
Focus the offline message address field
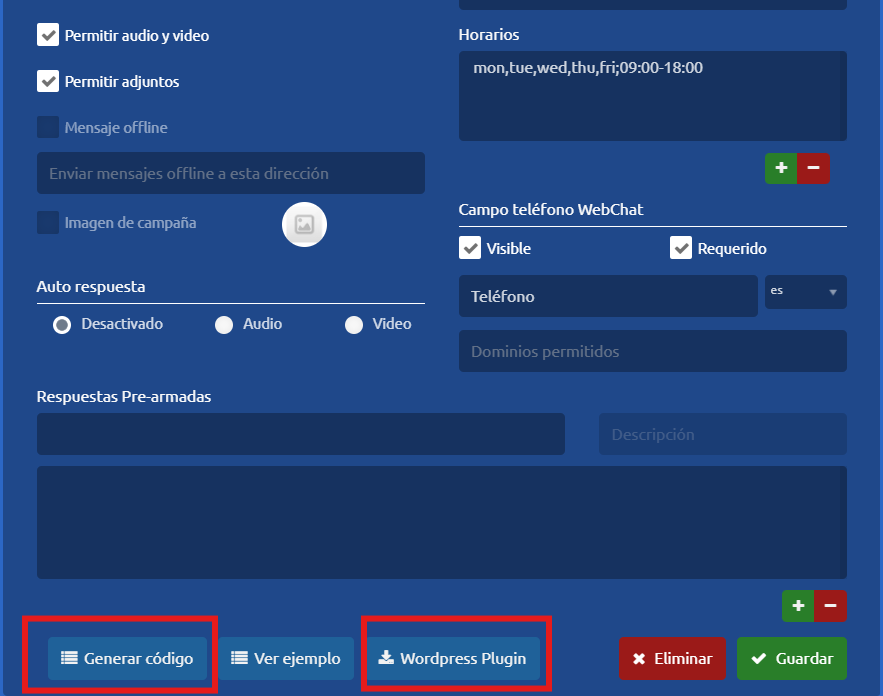(231, 173)
